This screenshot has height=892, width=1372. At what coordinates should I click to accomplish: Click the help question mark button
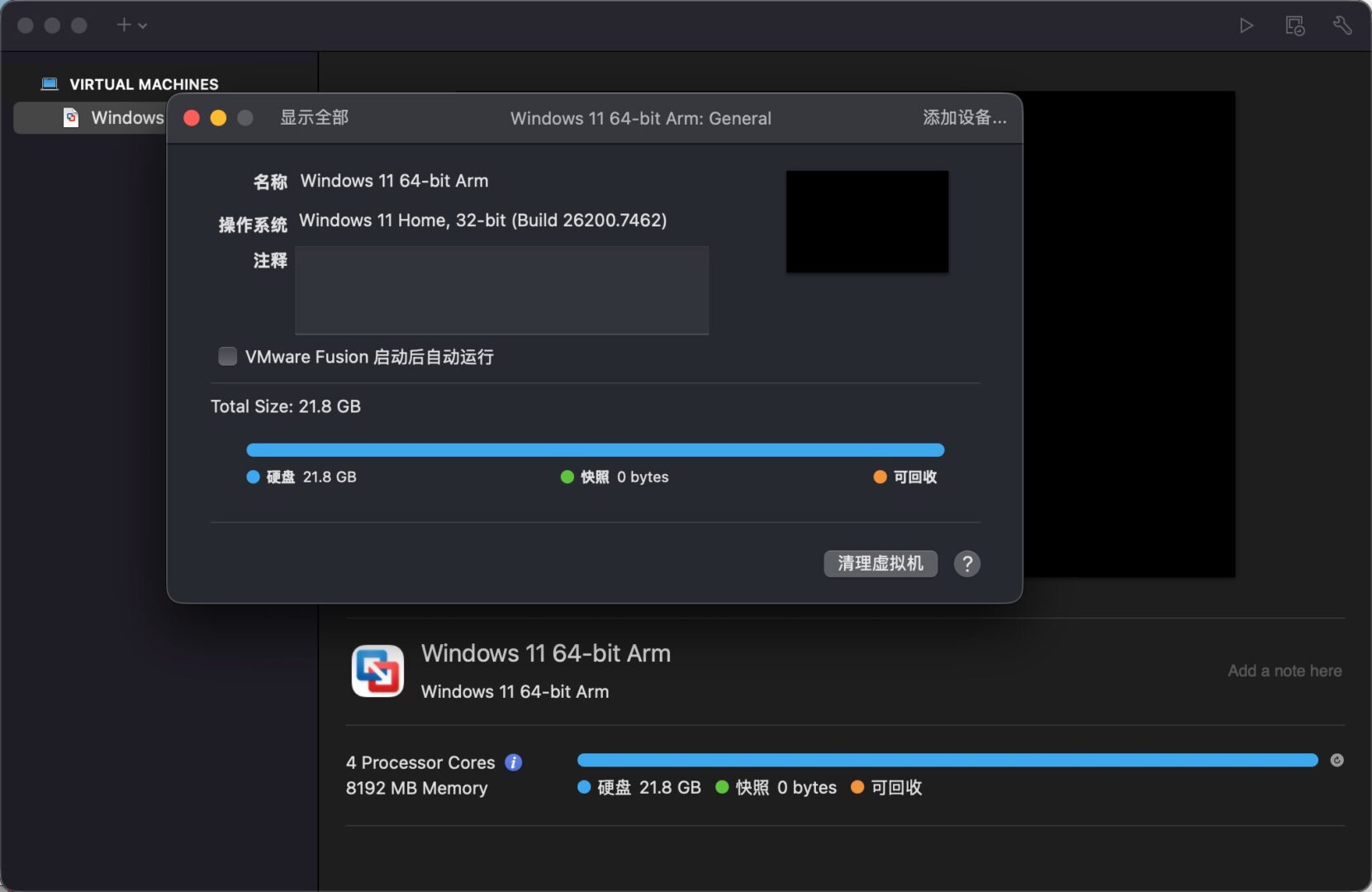pyautogui.click(x=966, y=564)
